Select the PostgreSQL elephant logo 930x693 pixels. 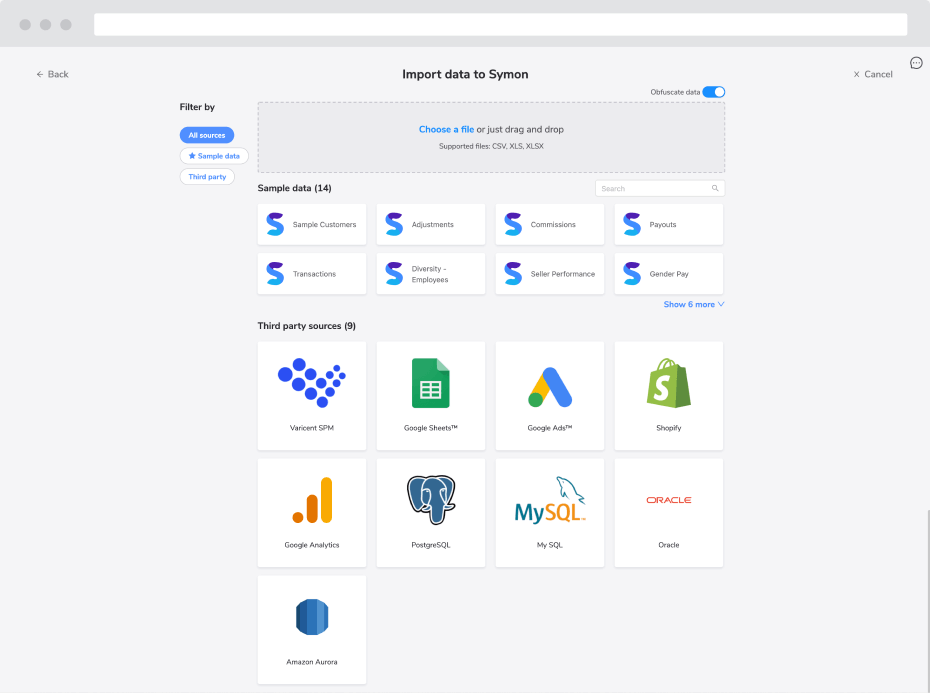tap(431, 500)
